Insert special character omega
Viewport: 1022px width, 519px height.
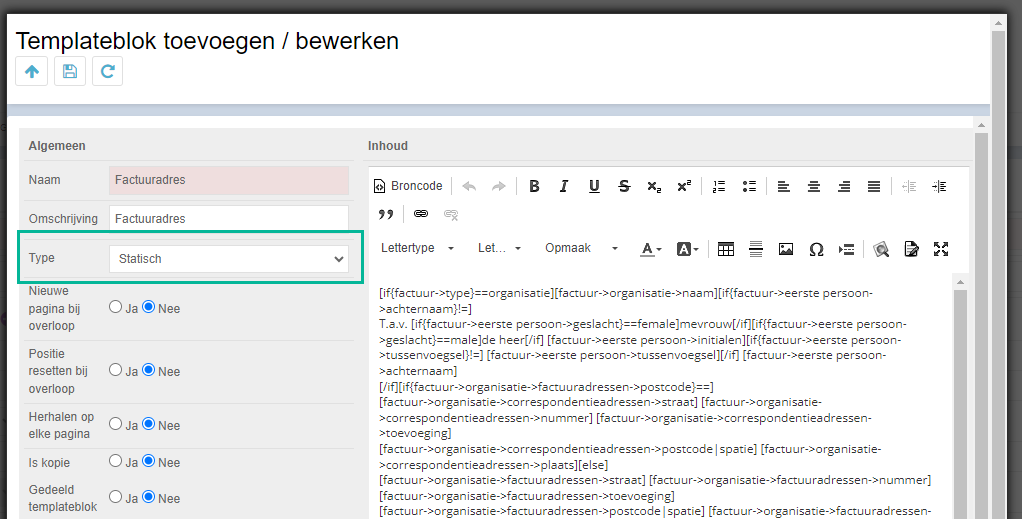(816, 248)
